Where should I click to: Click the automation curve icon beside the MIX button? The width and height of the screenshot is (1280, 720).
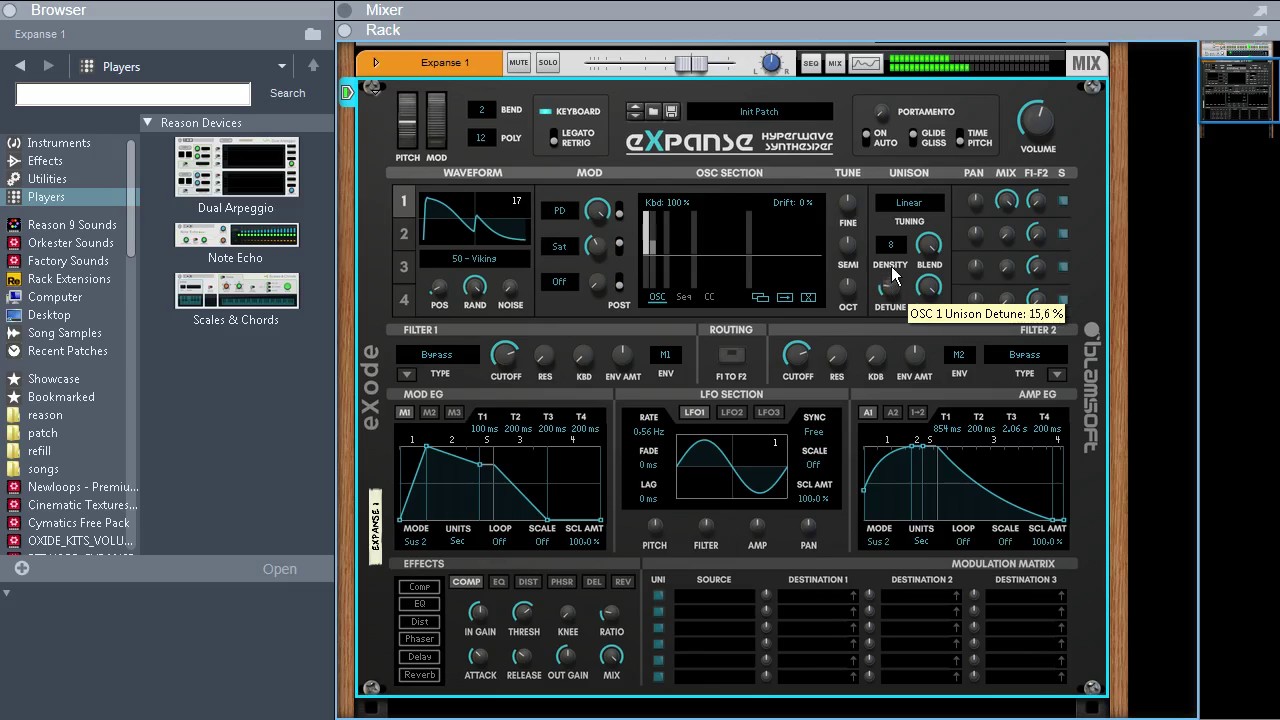pyautogui.click(x=866, y=63)
